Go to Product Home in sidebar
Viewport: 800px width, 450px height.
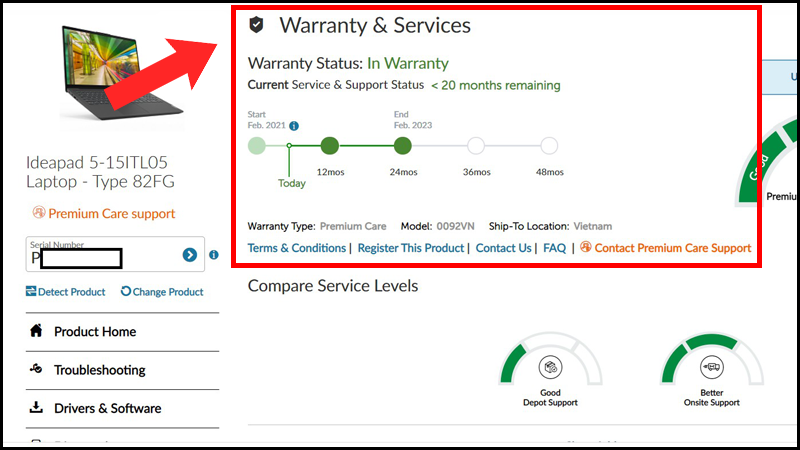coord(94,331)
